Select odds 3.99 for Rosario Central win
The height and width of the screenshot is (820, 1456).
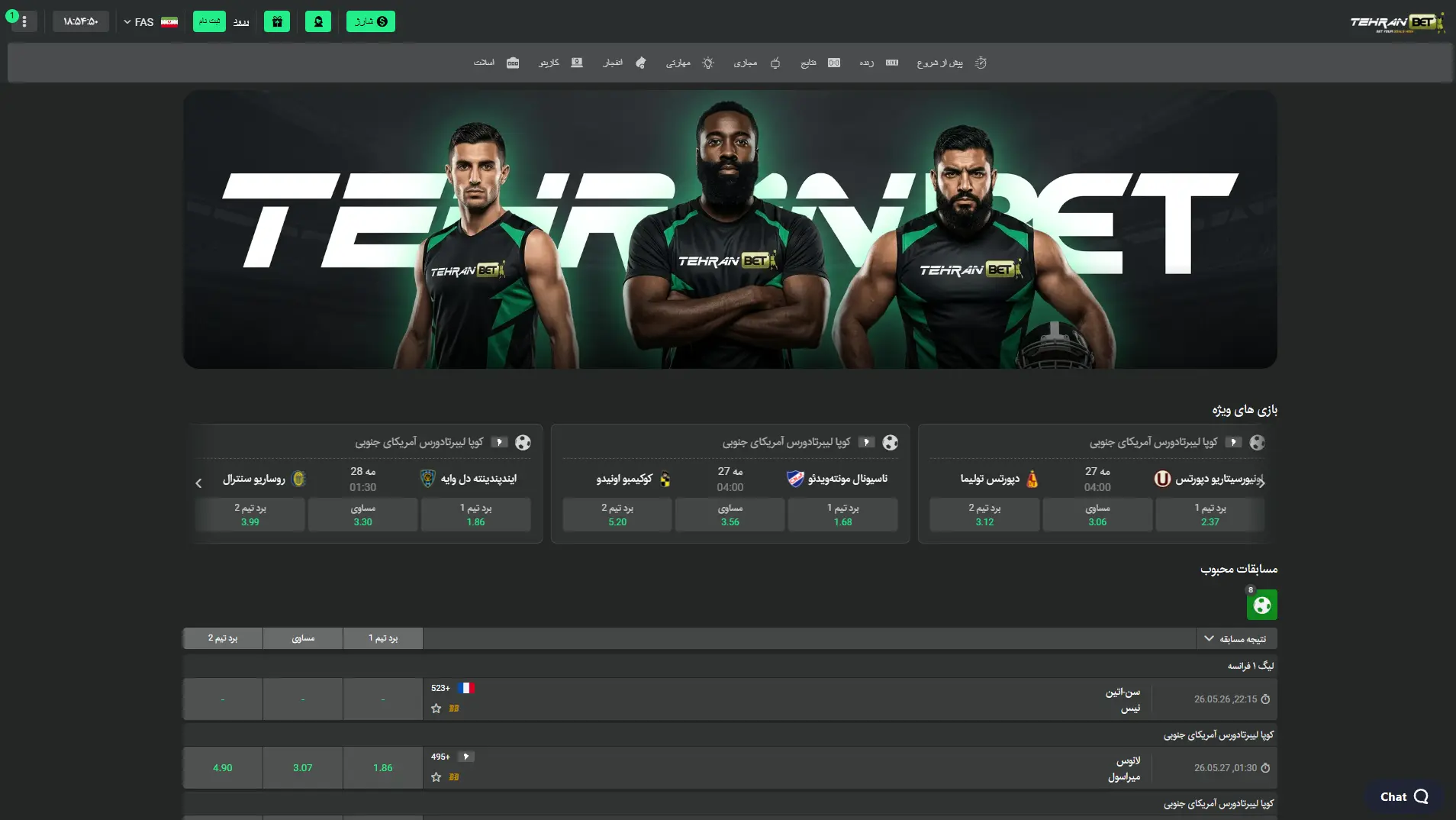pos(250,515)
